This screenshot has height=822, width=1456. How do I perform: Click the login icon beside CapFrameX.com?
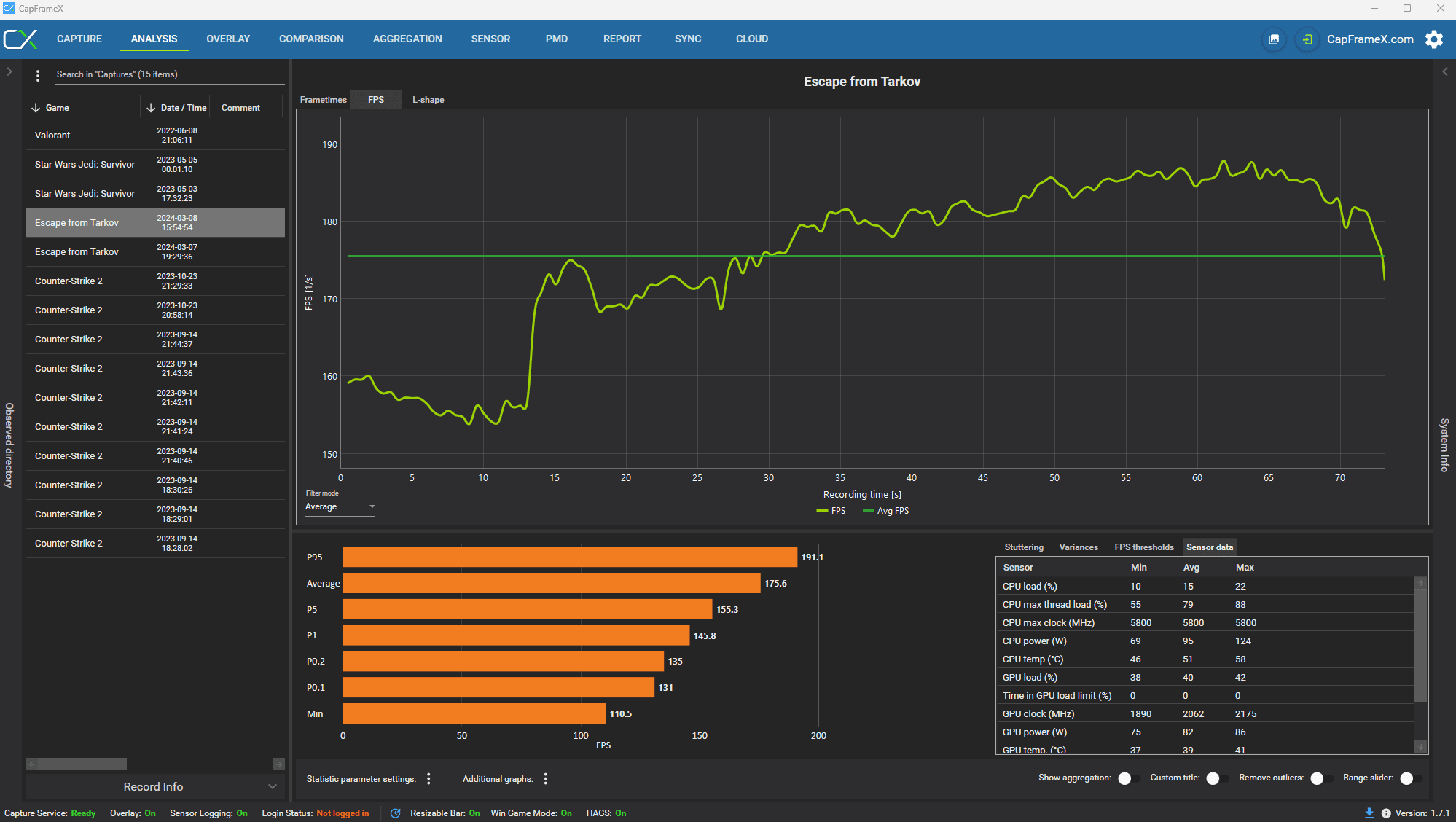click(x=1307, y=39)
